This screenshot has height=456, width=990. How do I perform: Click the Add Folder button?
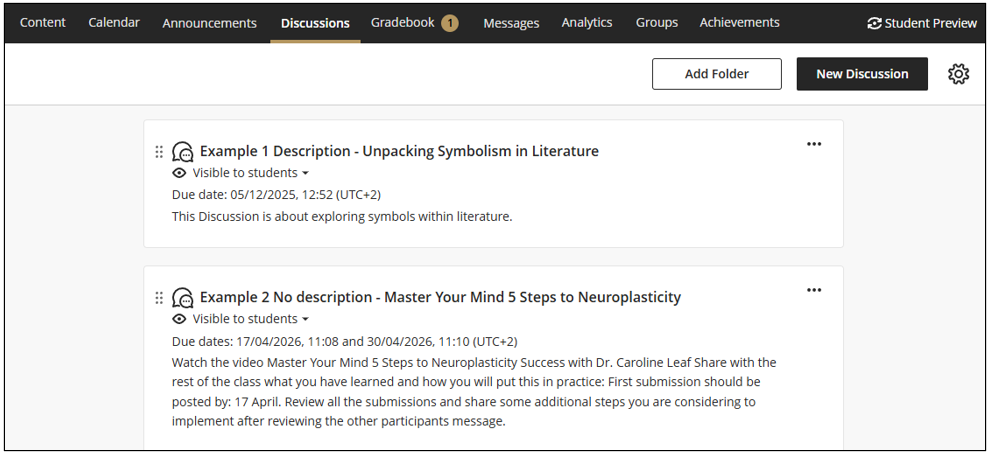point(717,74)
